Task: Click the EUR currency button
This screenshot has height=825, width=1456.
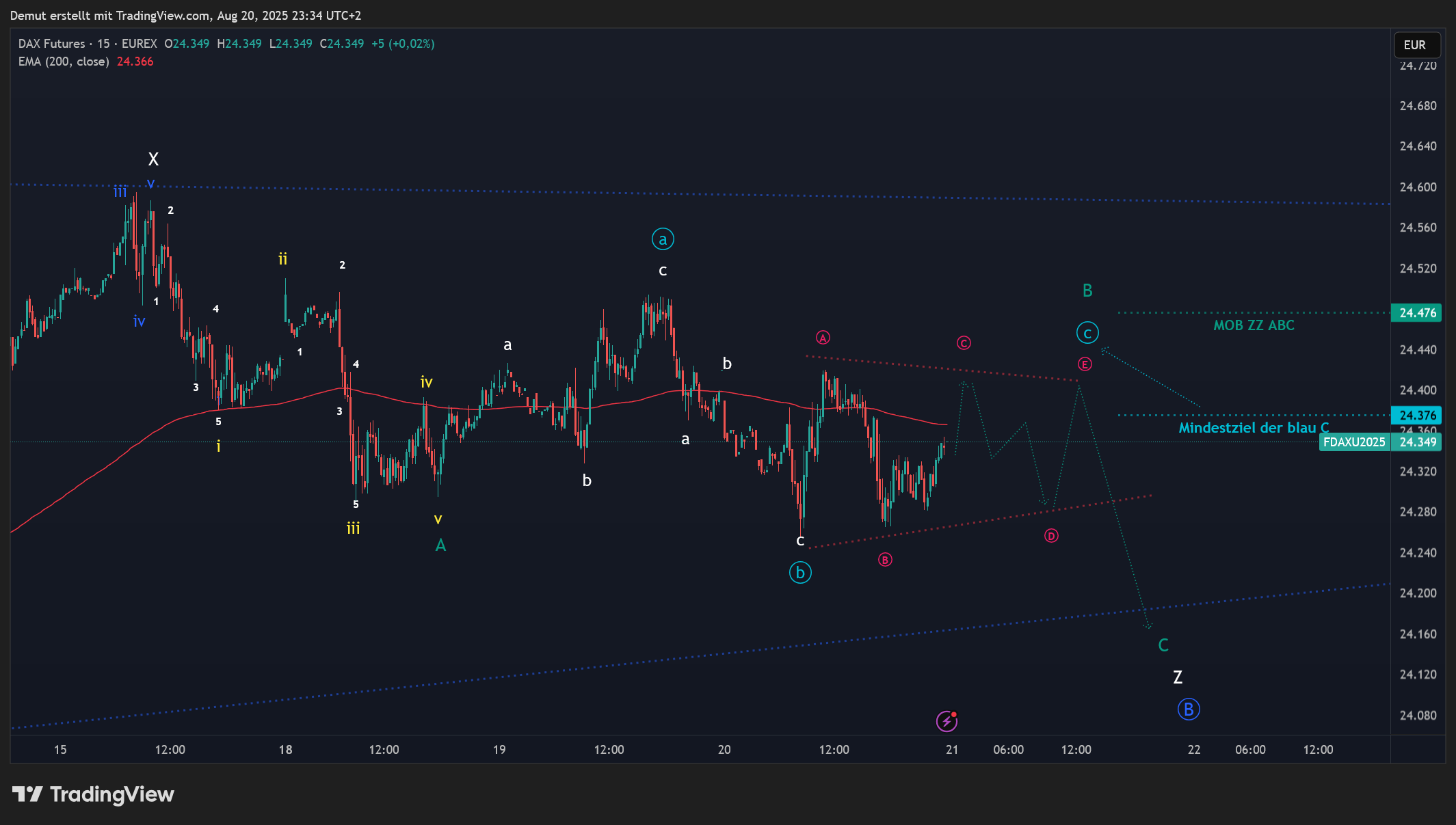Action: 1416,45
